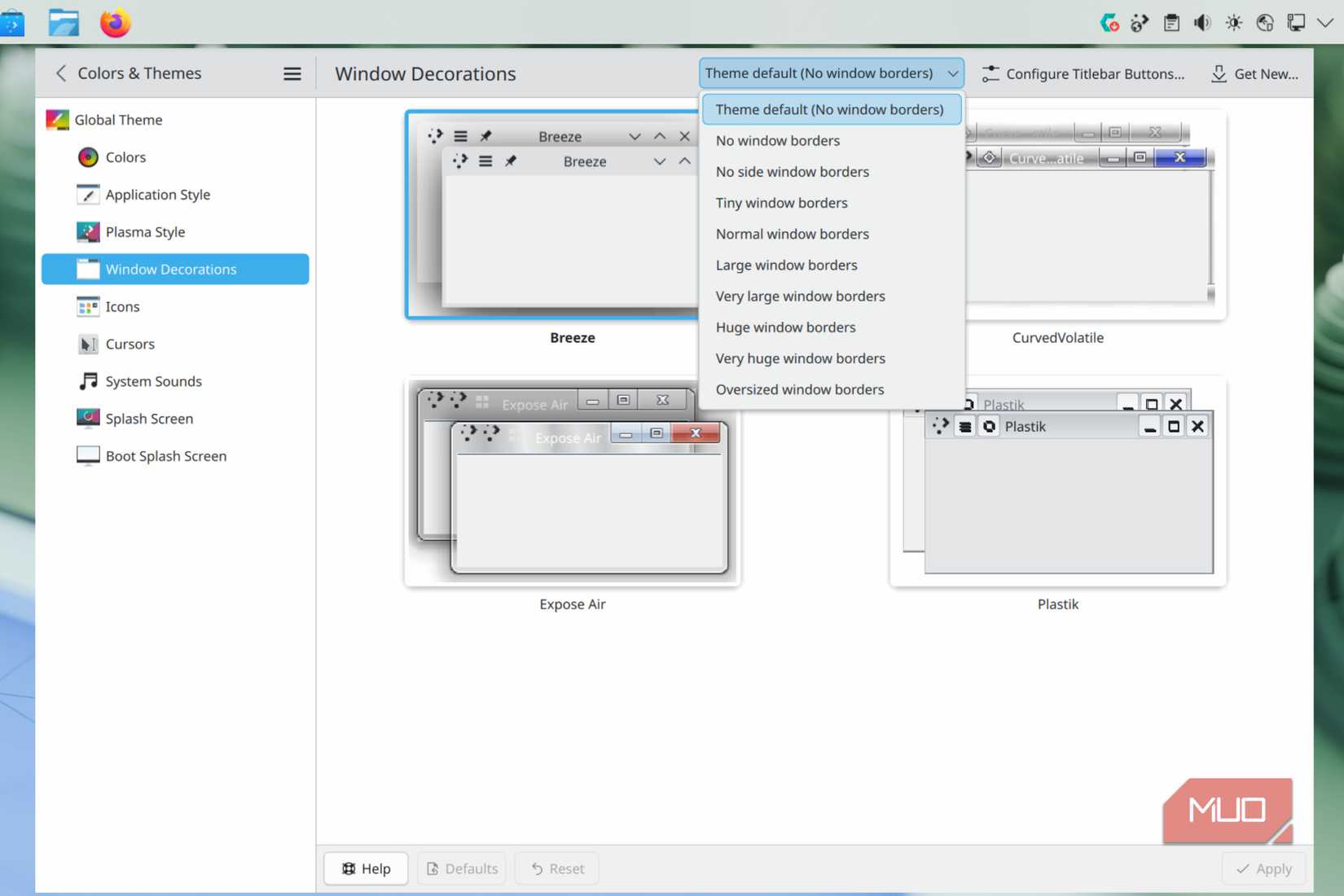1344x896 pixels.
Task: Click the System Sounds music note icon
Action: click(x=88, y=381)
